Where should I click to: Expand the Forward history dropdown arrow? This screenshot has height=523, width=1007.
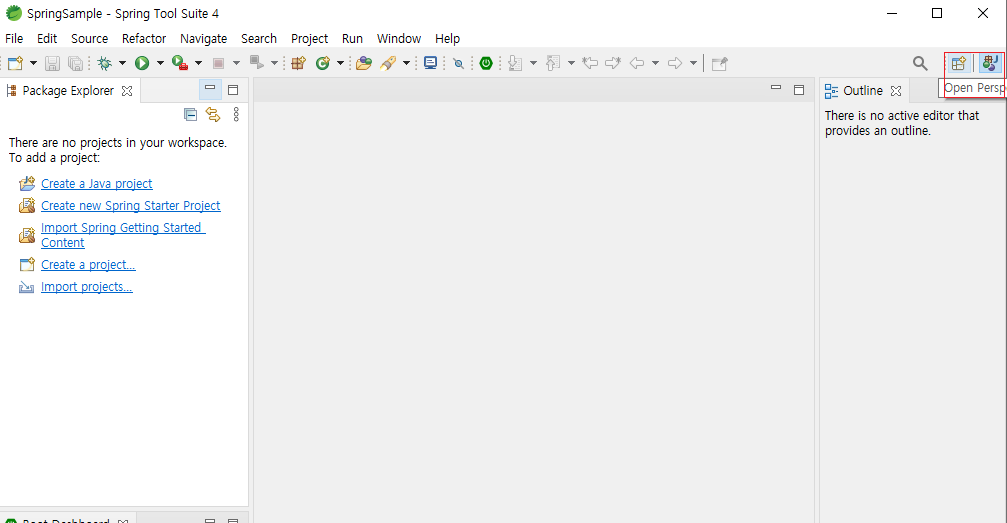tap(693, 63)
